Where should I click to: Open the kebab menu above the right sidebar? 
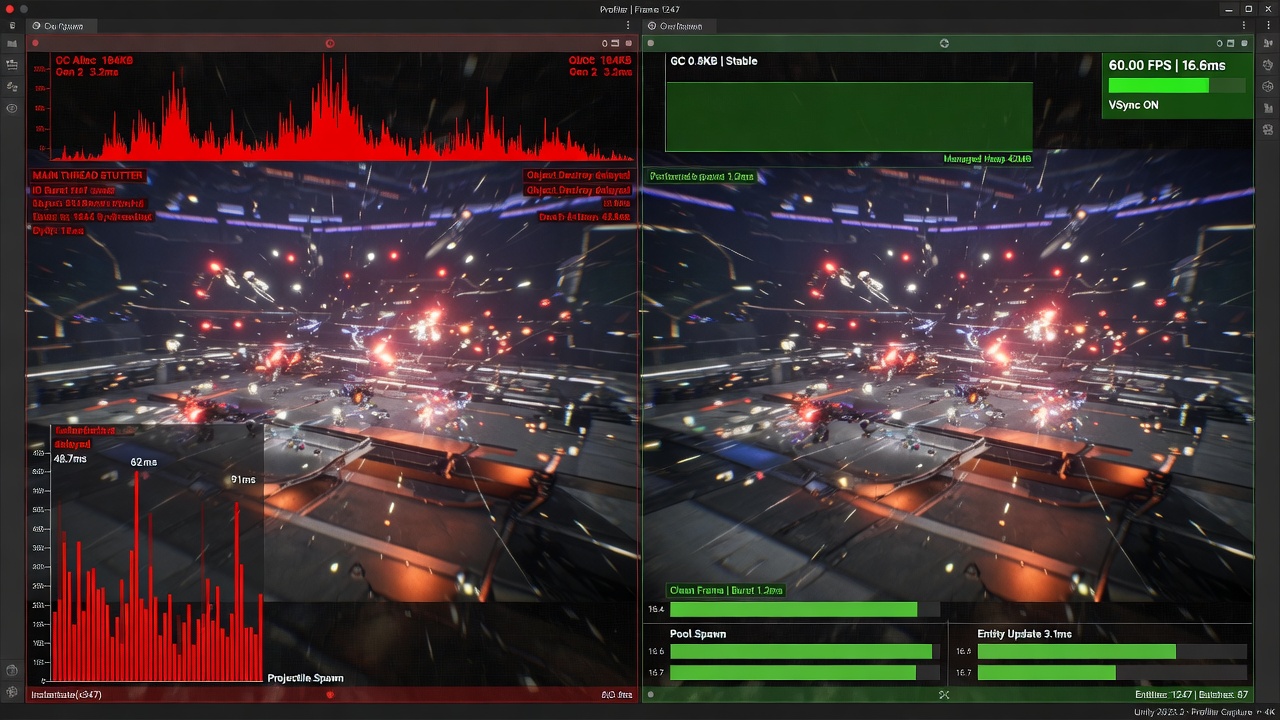(1268, 26)
